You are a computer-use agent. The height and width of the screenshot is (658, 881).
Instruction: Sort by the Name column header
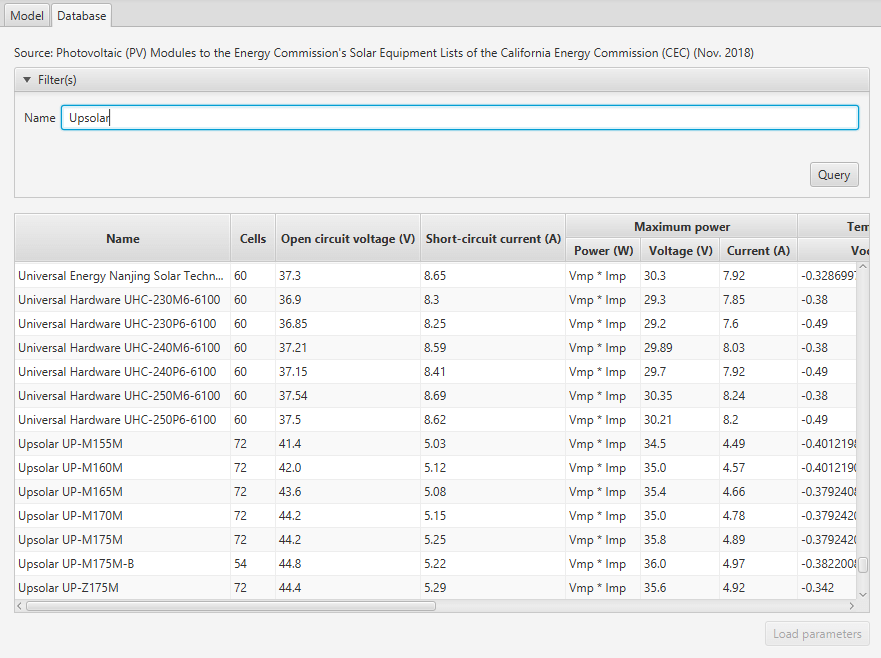[x=122, y=238]
